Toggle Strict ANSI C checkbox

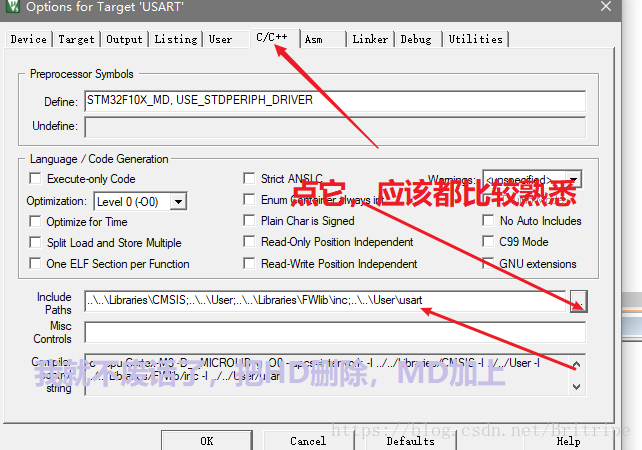(x=249, y=178)
